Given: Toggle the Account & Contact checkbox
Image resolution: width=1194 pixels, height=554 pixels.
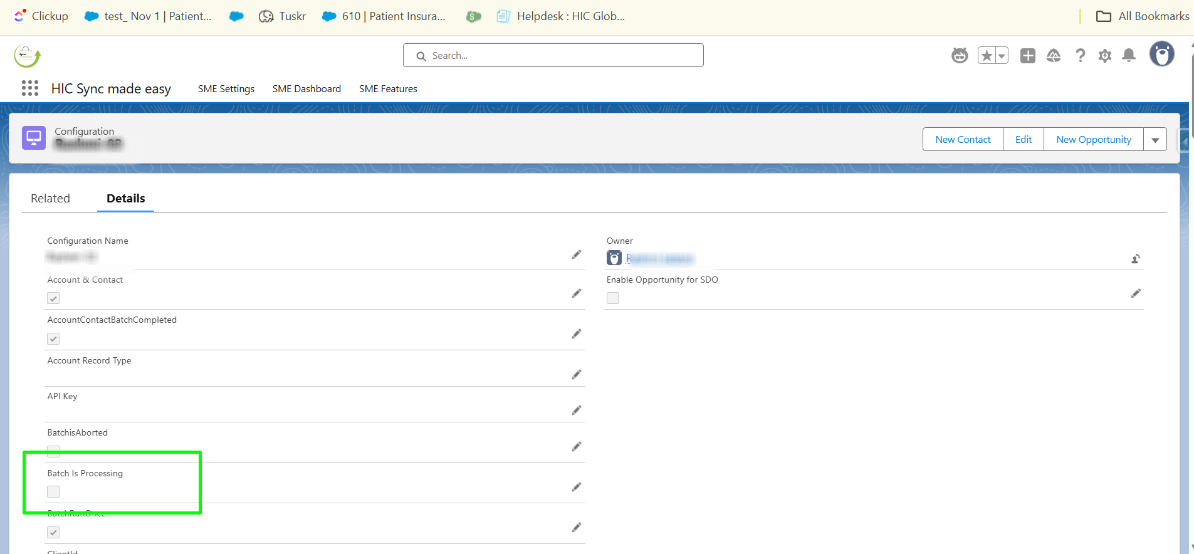Looking at the screenshot, I should (x=53, y=298).
